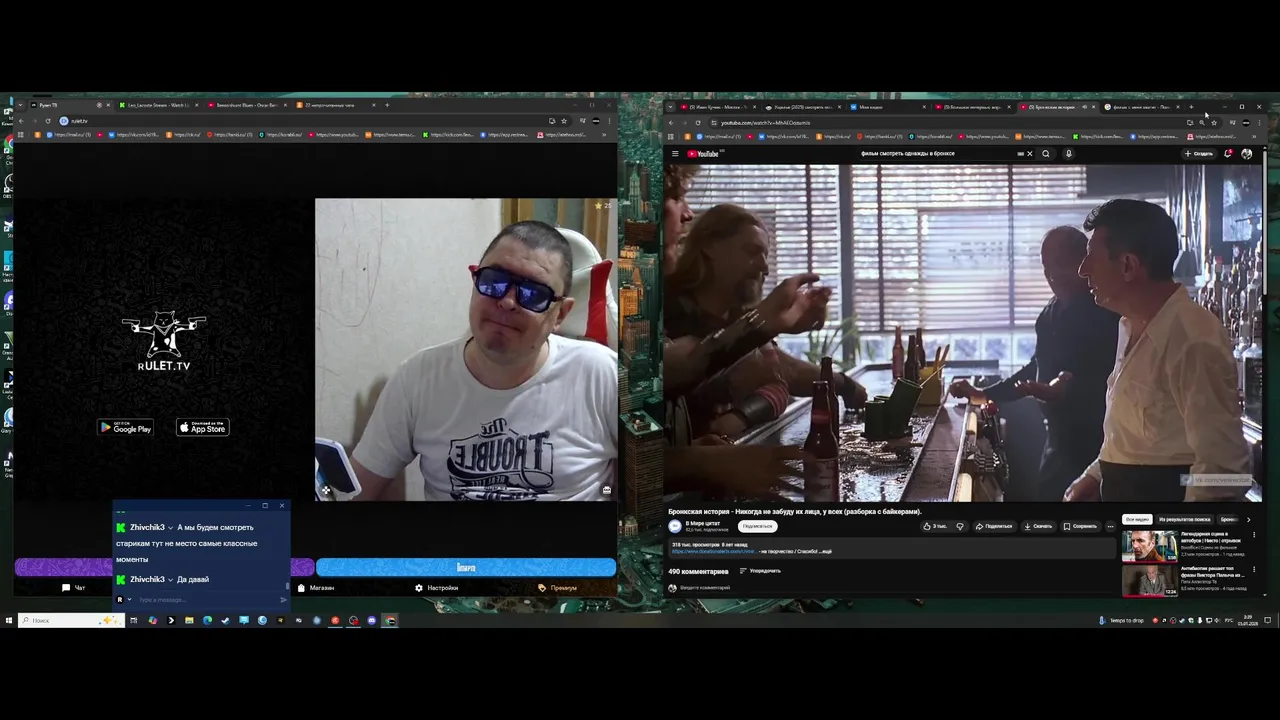Image resolution: width=1280 pixels, height=720 pixels.
Task: Open the chat identity dropdown beside R avatar
Action: pos(129,600)
